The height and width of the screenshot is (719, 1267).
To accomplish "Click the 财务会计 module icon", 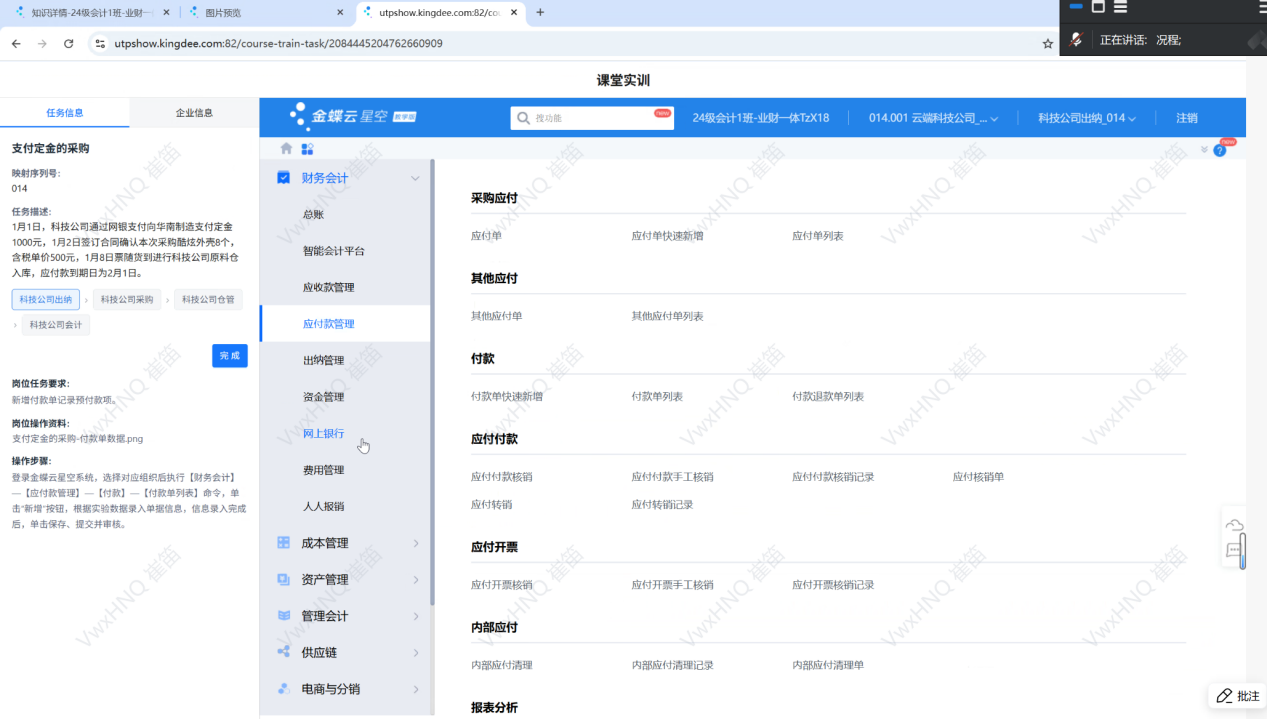I will 284,178.
